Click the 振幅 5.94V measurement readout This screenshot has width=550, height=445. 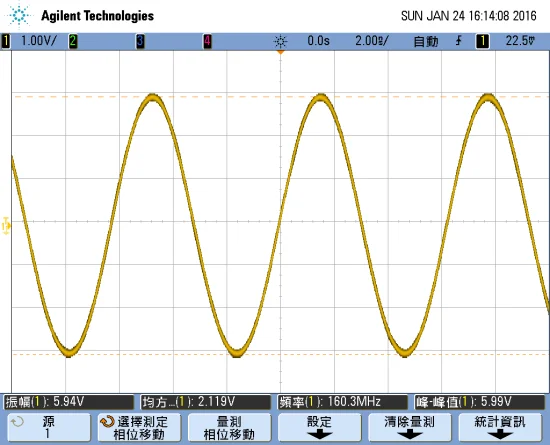[x=69, y=402]
